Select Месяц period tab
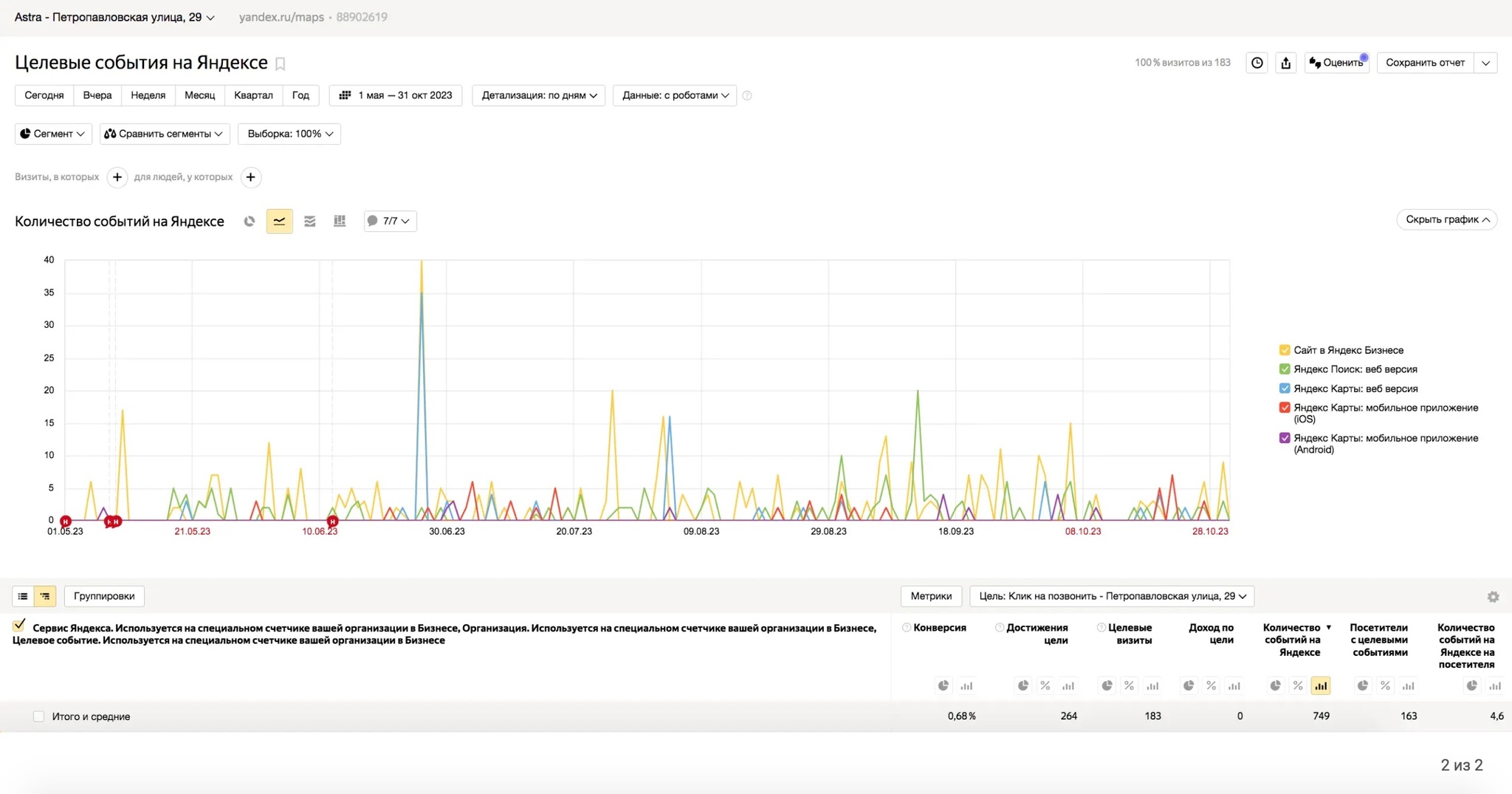 click(x=199, y=95)
